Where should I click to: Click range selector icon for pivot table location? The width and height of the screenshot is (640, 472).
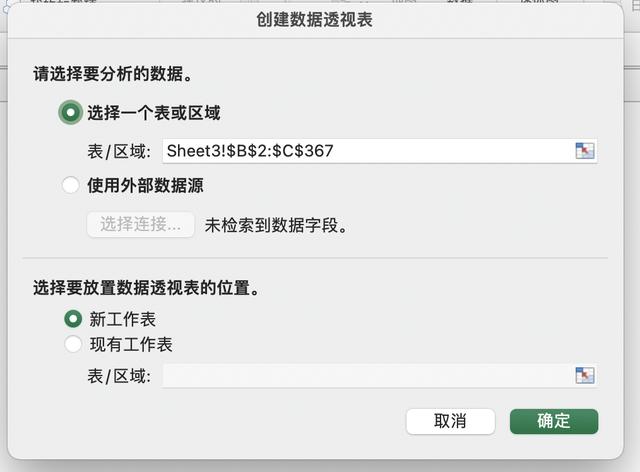[x=585, y=376]
